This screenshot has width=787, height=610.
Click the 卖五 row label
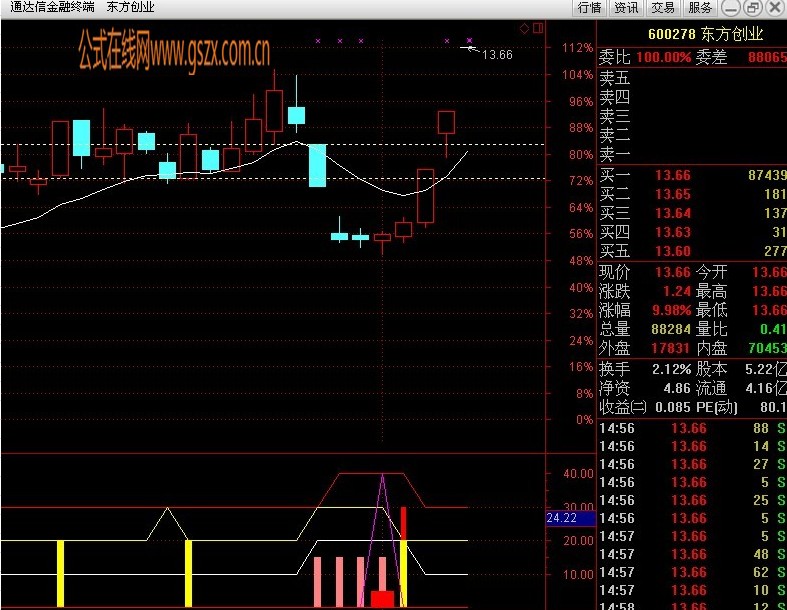614,78
